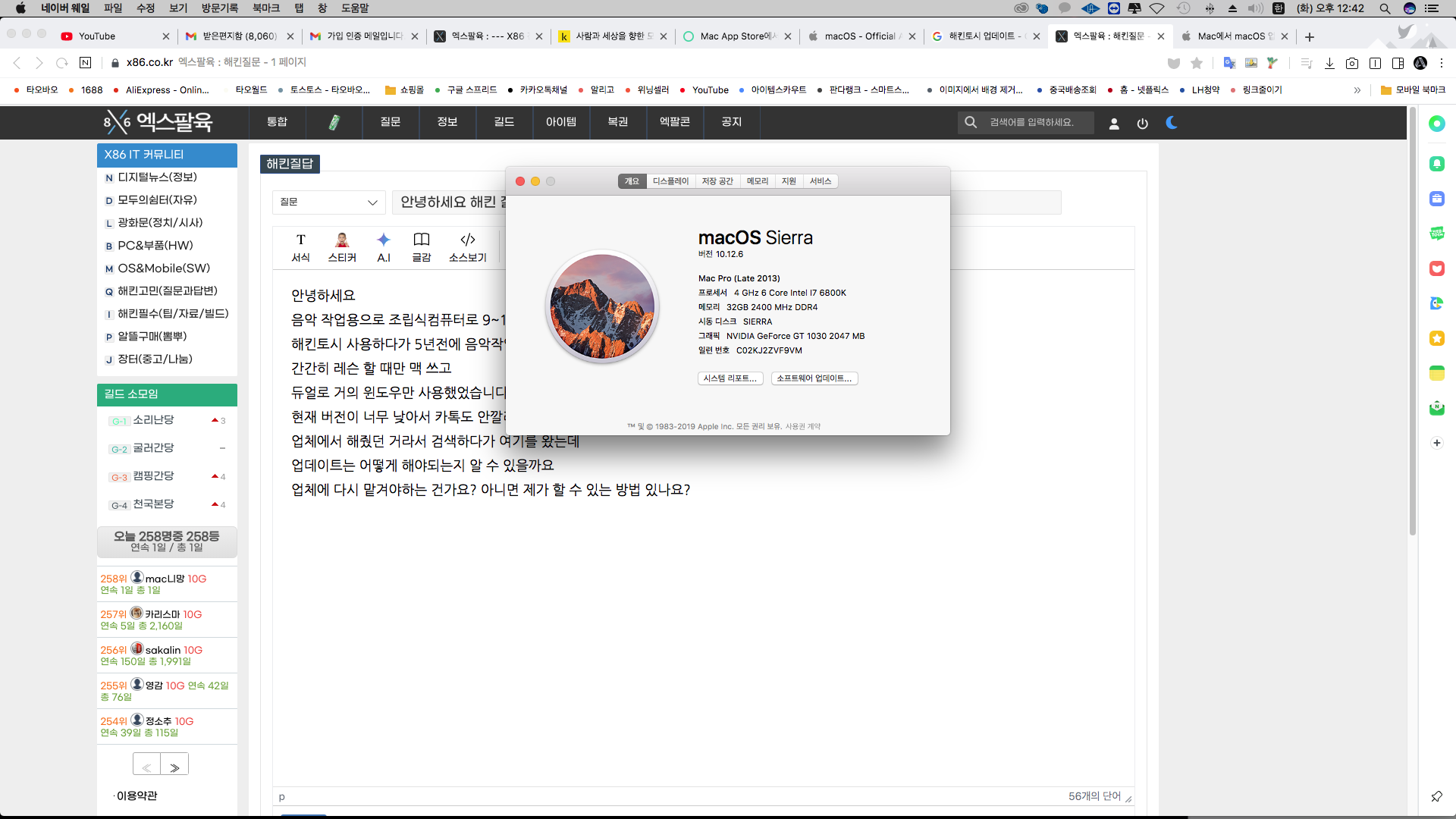Open the 보기 menu in the menu bar
The height and width of the screenshot is (819, 1456).
[x=178, y=8]
